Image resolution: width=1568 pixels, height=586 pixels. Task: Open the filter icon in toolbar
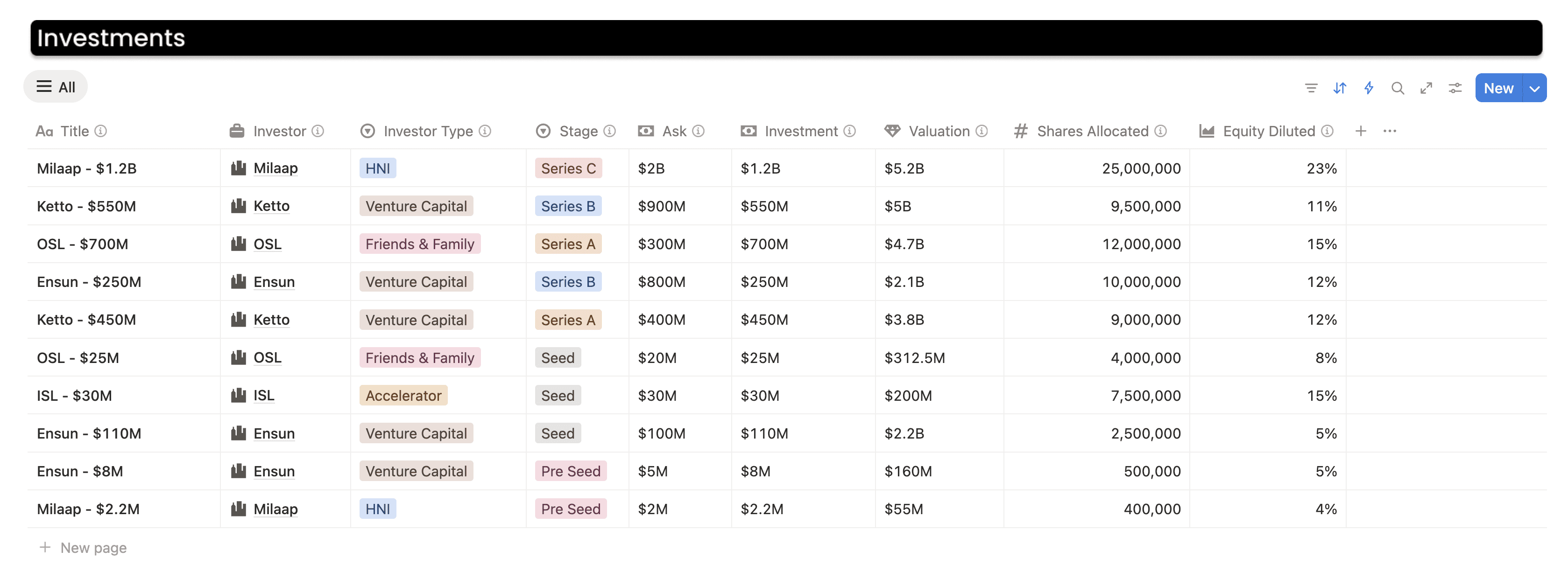pos(1311,88)
